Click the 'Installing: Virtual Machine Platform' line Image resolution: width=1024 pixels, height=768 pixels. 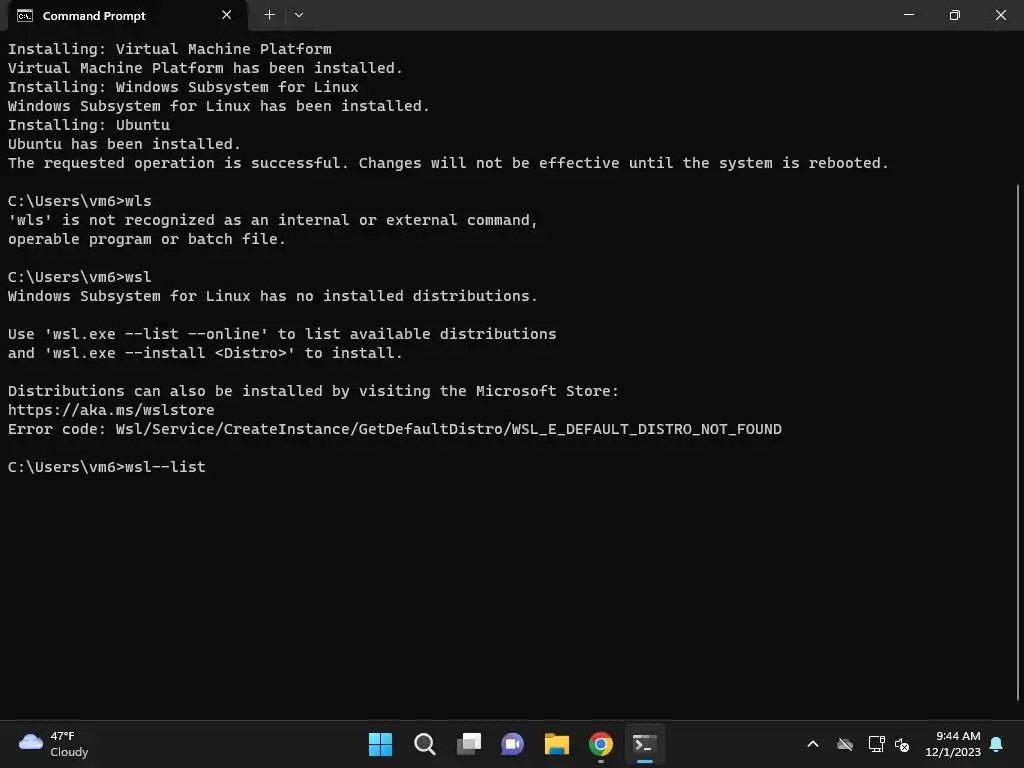[169, 49]
